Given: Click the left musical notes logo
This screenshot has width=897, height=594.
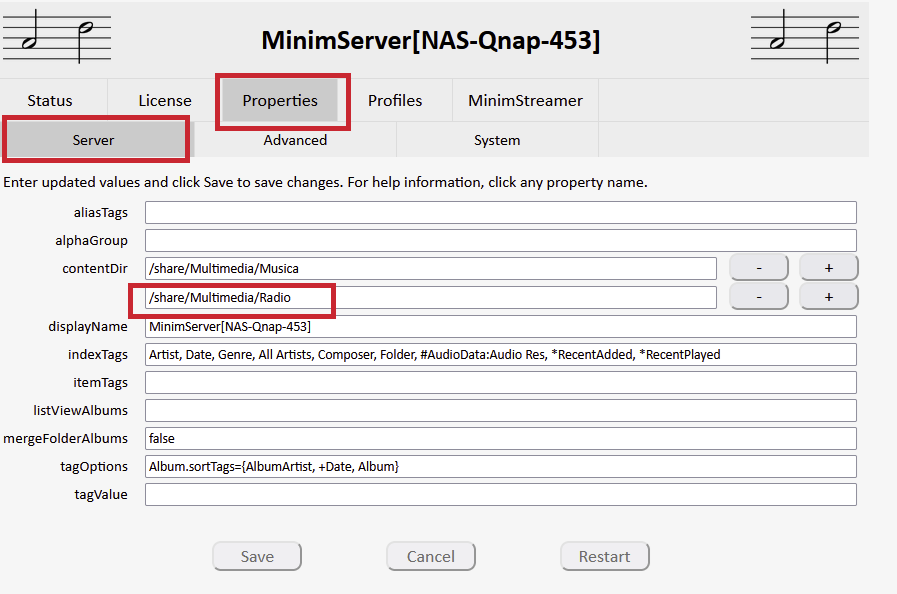Looking at the screenshot, I should point(57,37).
